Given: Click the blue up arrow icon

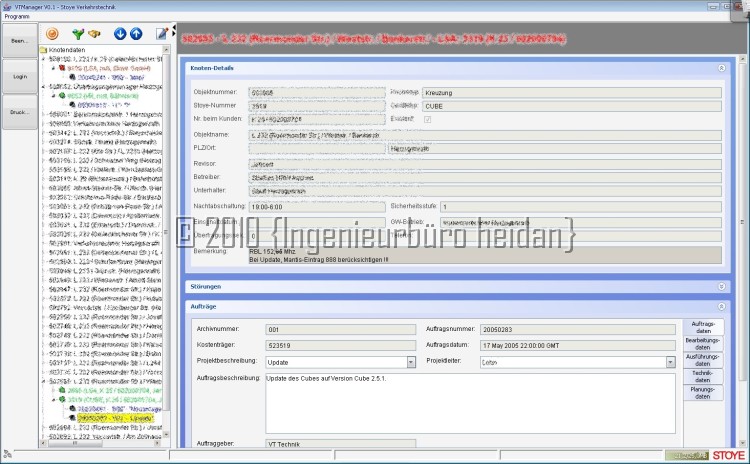Looking at the screenshot, I should 136,34.
